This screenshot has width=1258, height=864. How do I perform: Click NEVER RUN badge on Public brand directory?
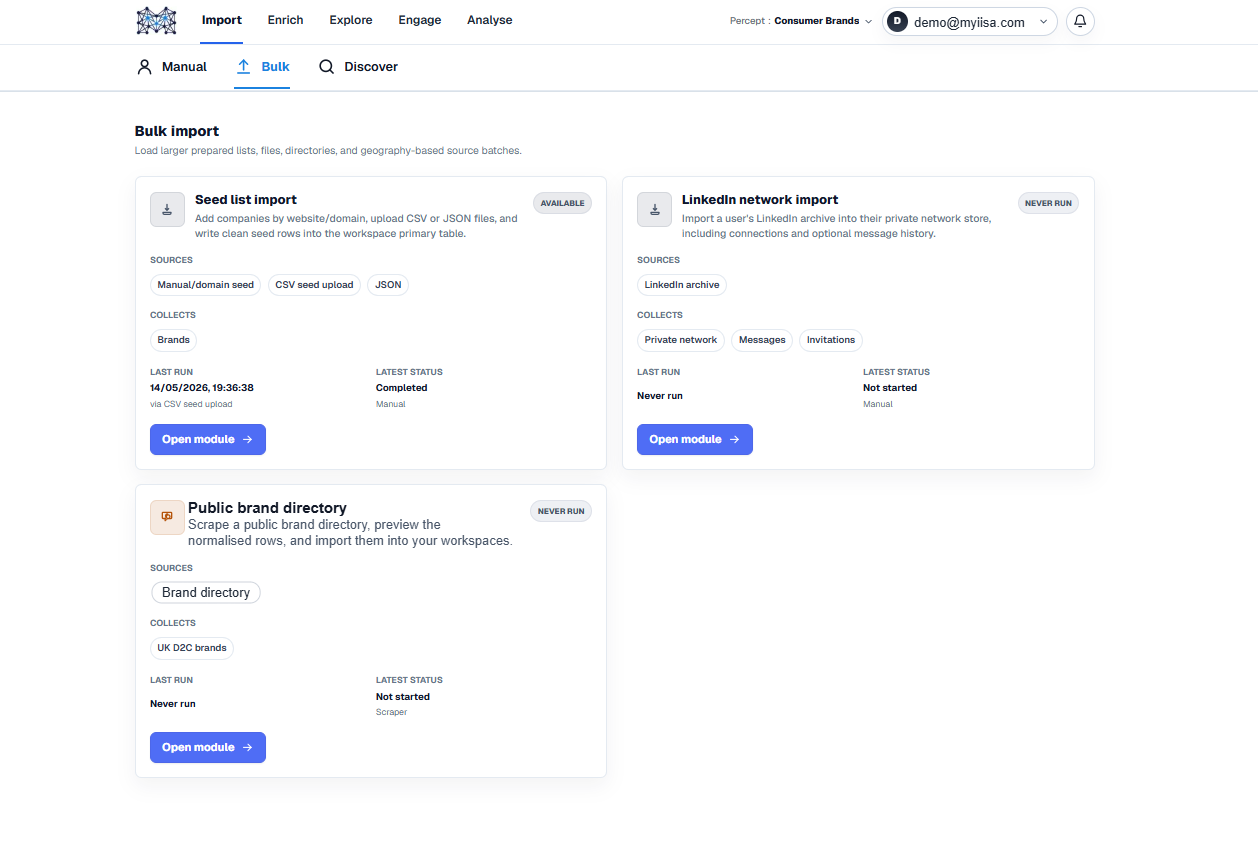[561, 511]
